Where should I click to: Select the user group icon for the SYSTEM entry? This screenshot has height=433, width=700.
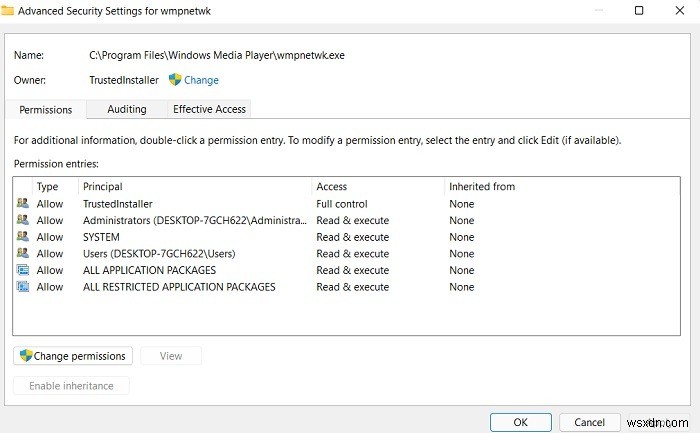[x=23, y=237]
